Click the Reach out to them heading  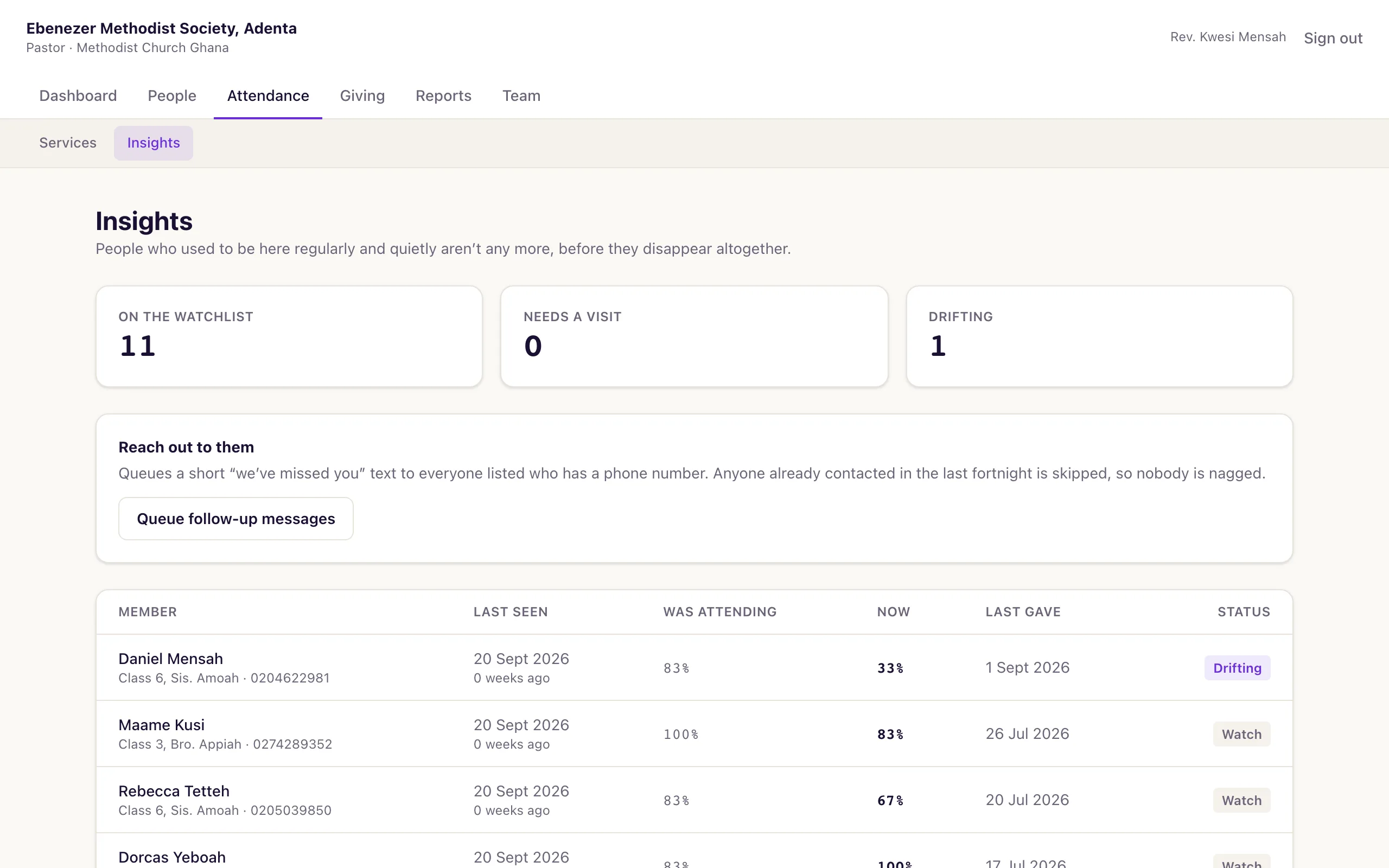186,446
